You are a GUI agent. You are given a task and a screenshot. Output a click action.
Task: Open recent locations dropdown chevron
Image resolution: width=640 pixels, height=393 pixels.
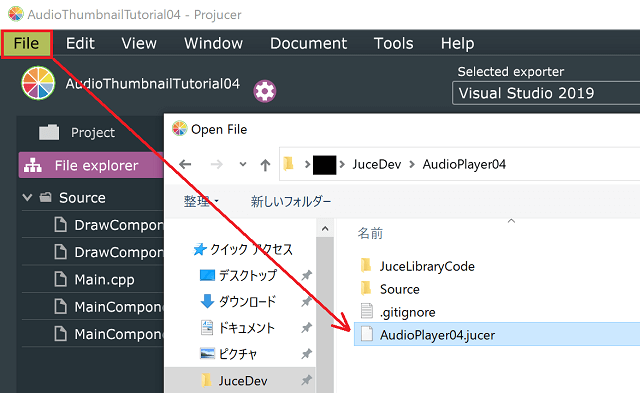[243, 164]
